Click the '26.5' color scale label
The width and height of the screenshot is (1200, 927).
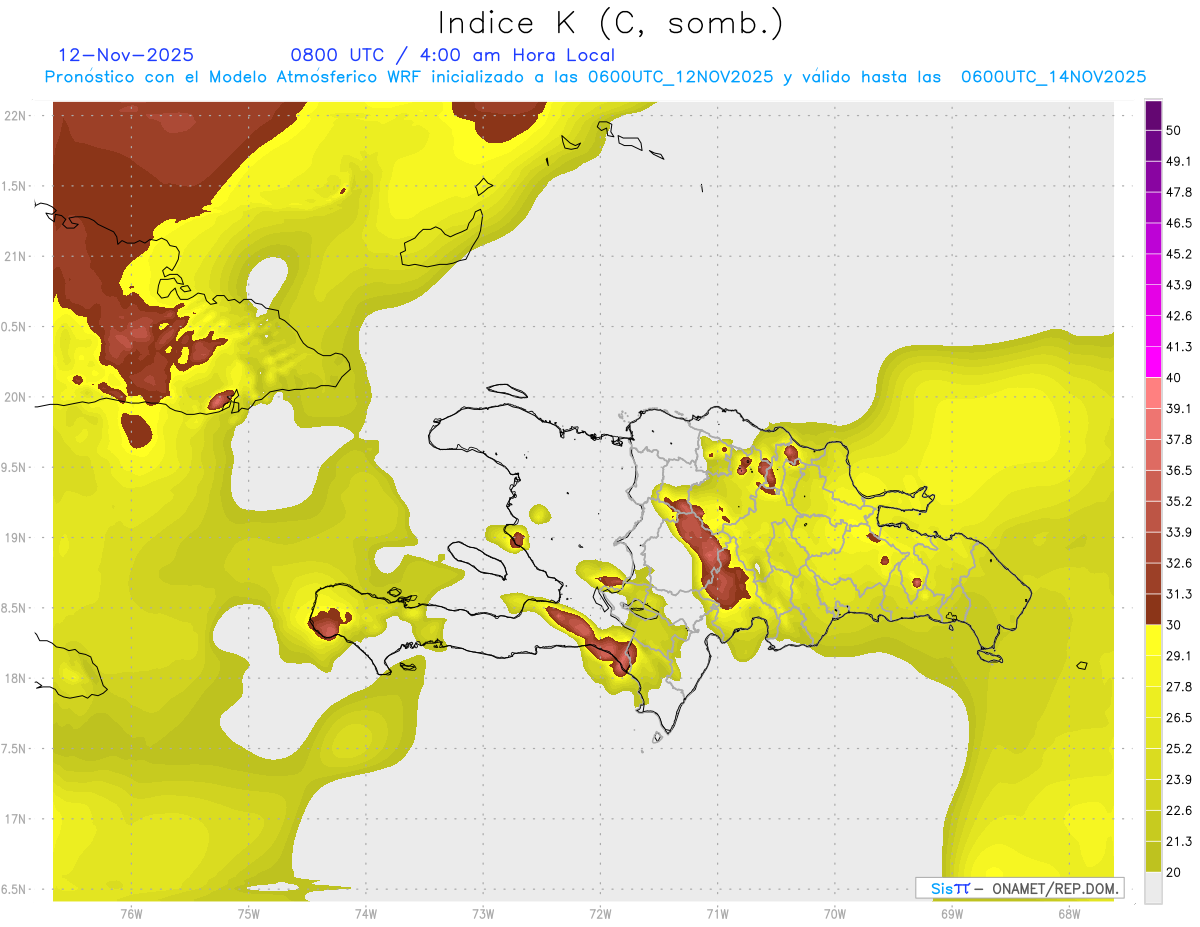[x=1179, y=717]
